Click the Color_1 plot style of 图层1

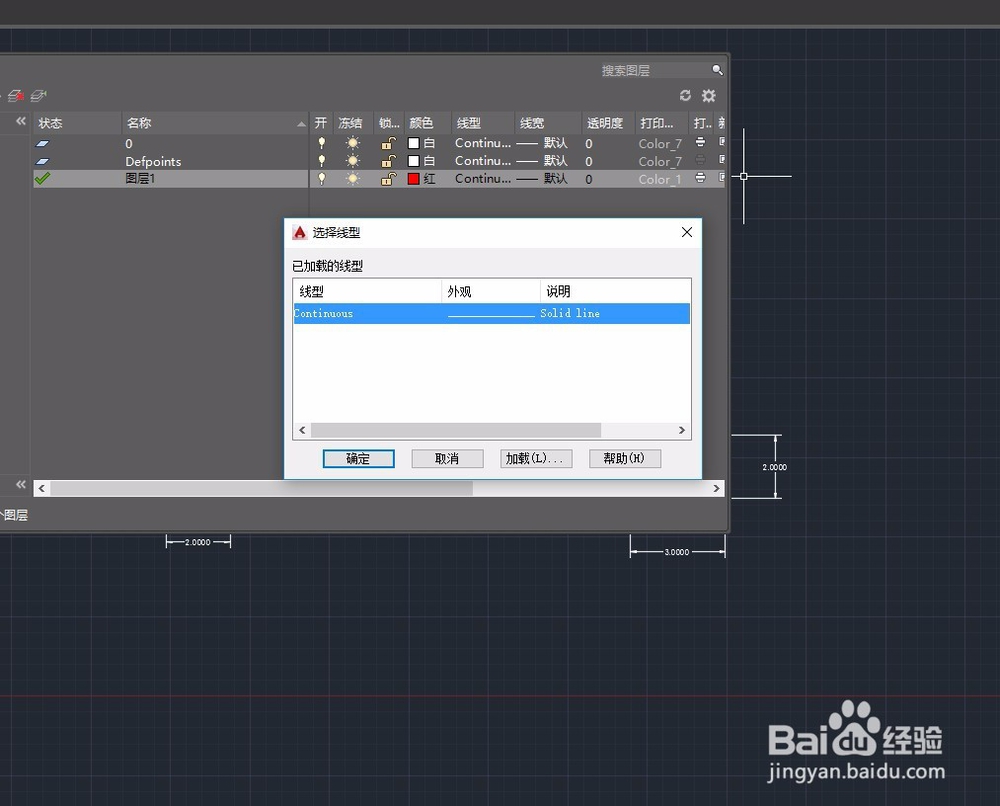660,179
